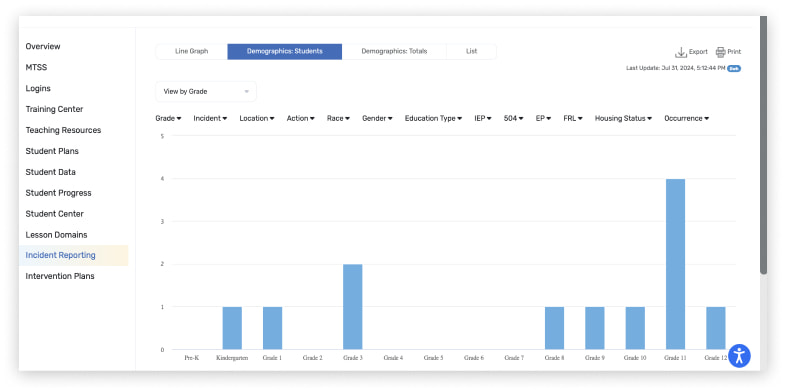Click the Grade 4 axis label

393,358
